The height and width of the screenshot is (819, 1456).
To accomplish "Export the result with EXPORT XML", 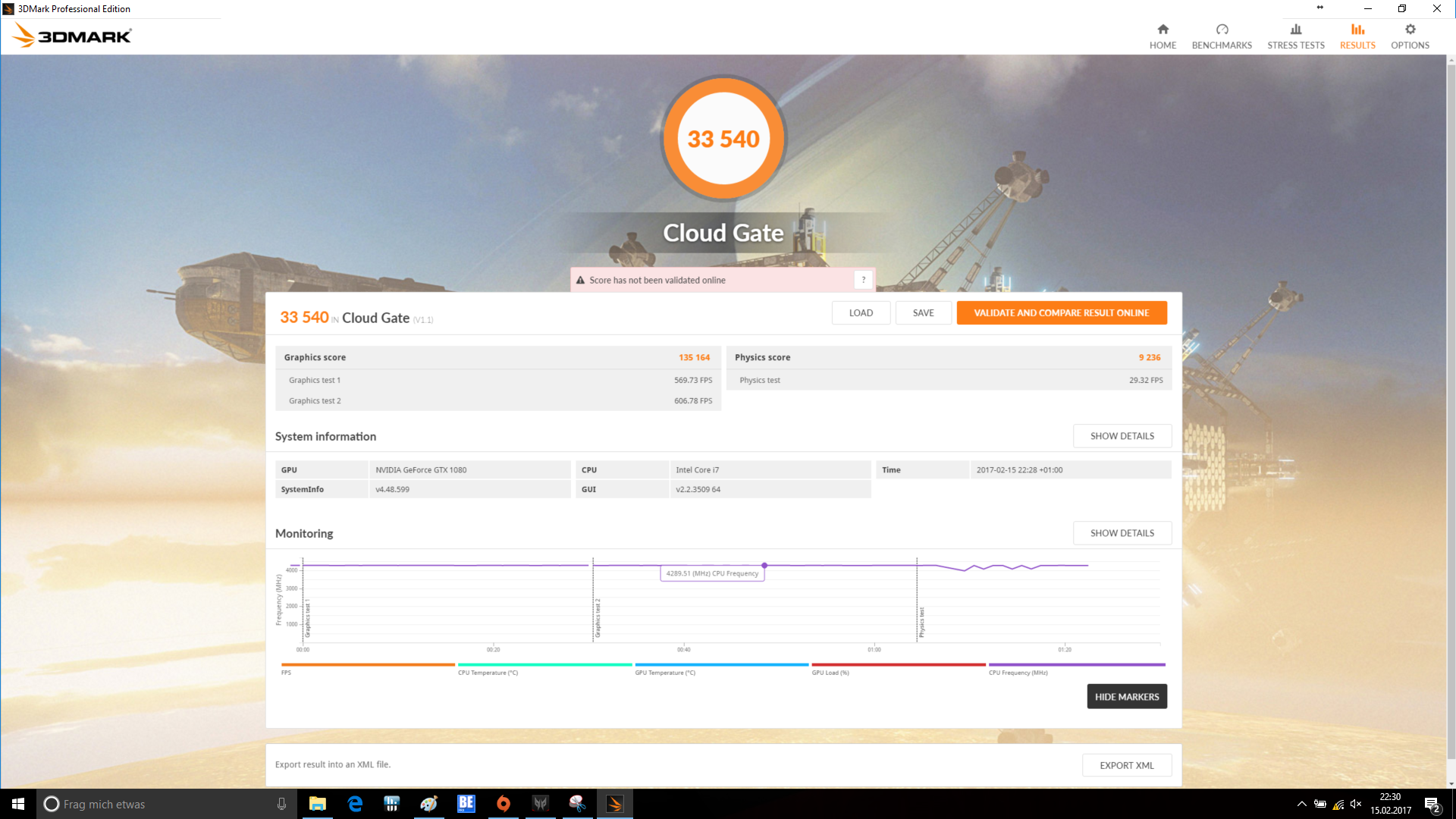I will 1127,765.
